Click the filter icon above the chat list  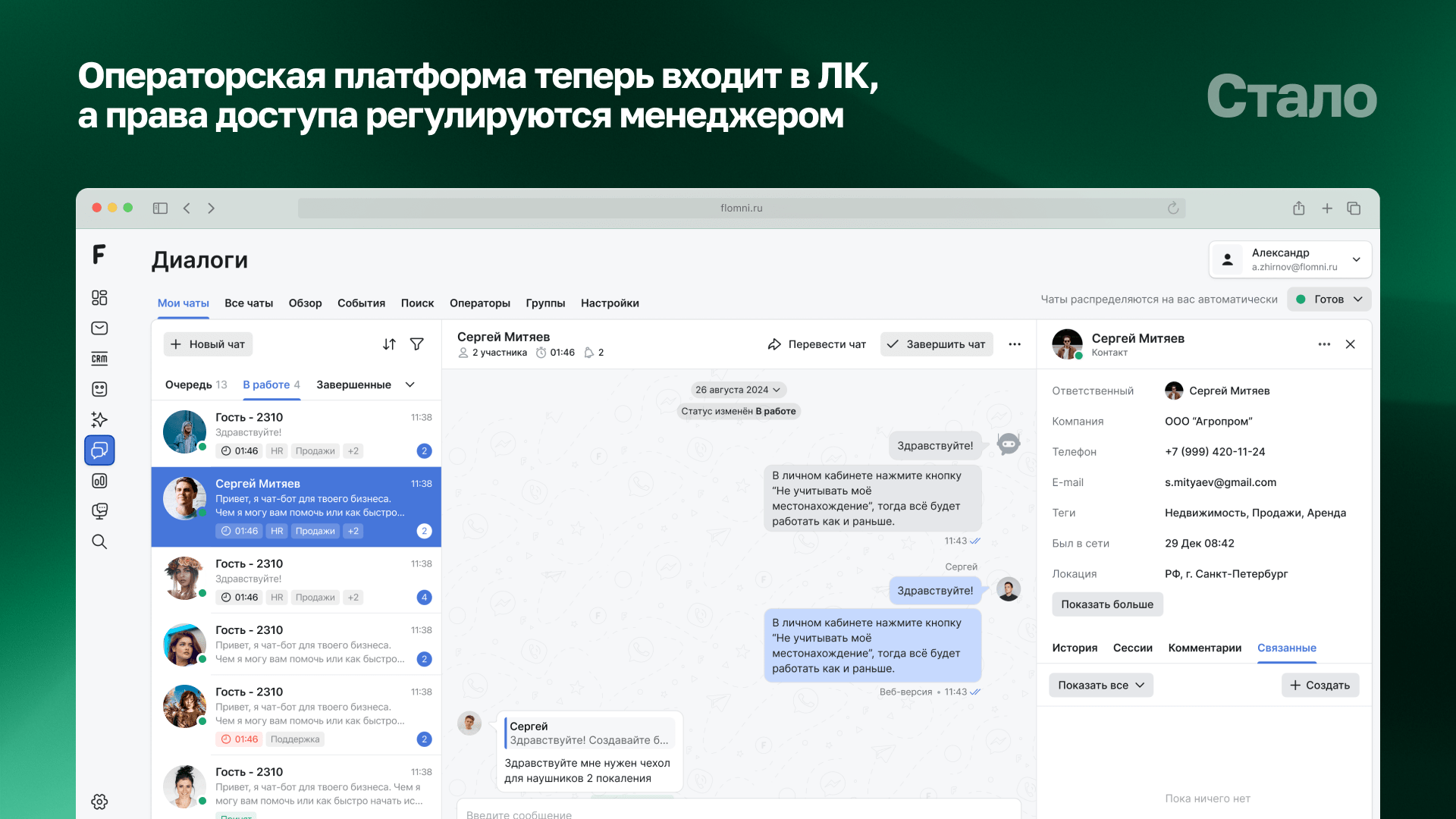coord(417,344)
